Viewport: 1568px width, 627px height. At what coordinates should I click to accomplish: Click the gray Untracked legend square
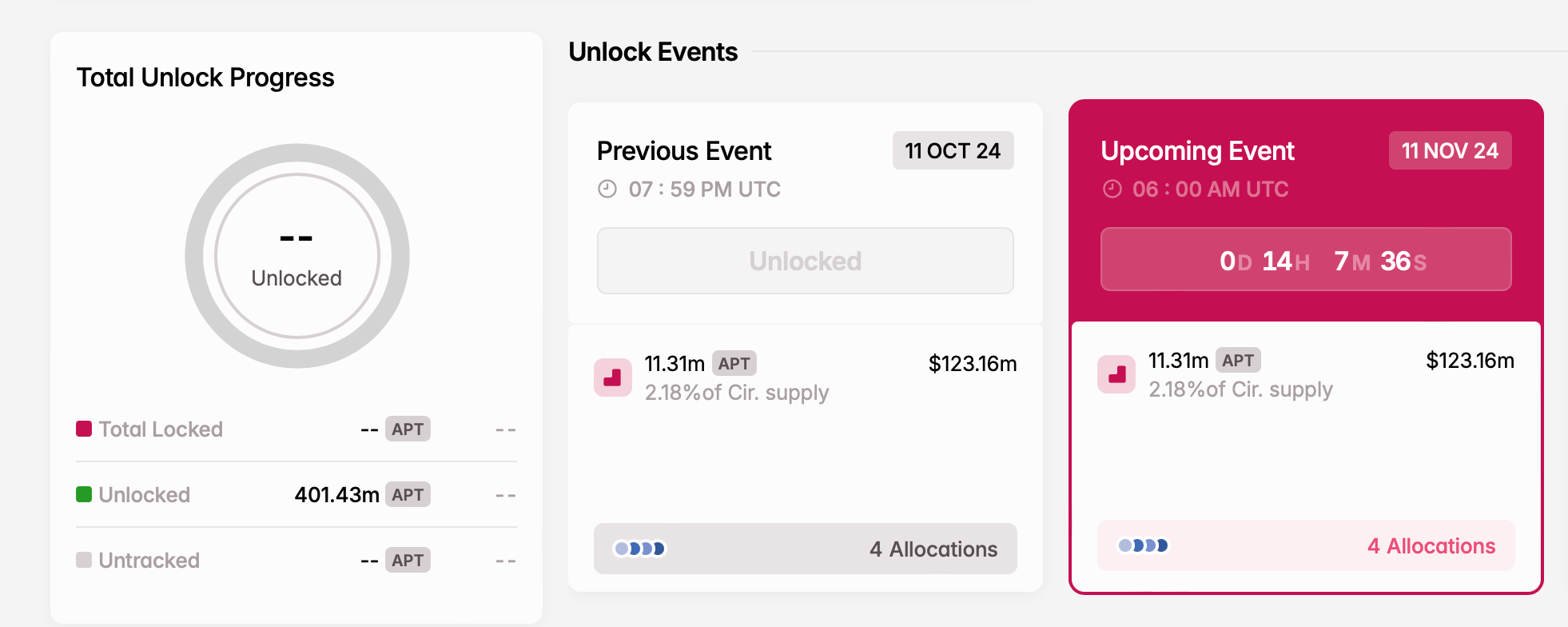(84, 560)
